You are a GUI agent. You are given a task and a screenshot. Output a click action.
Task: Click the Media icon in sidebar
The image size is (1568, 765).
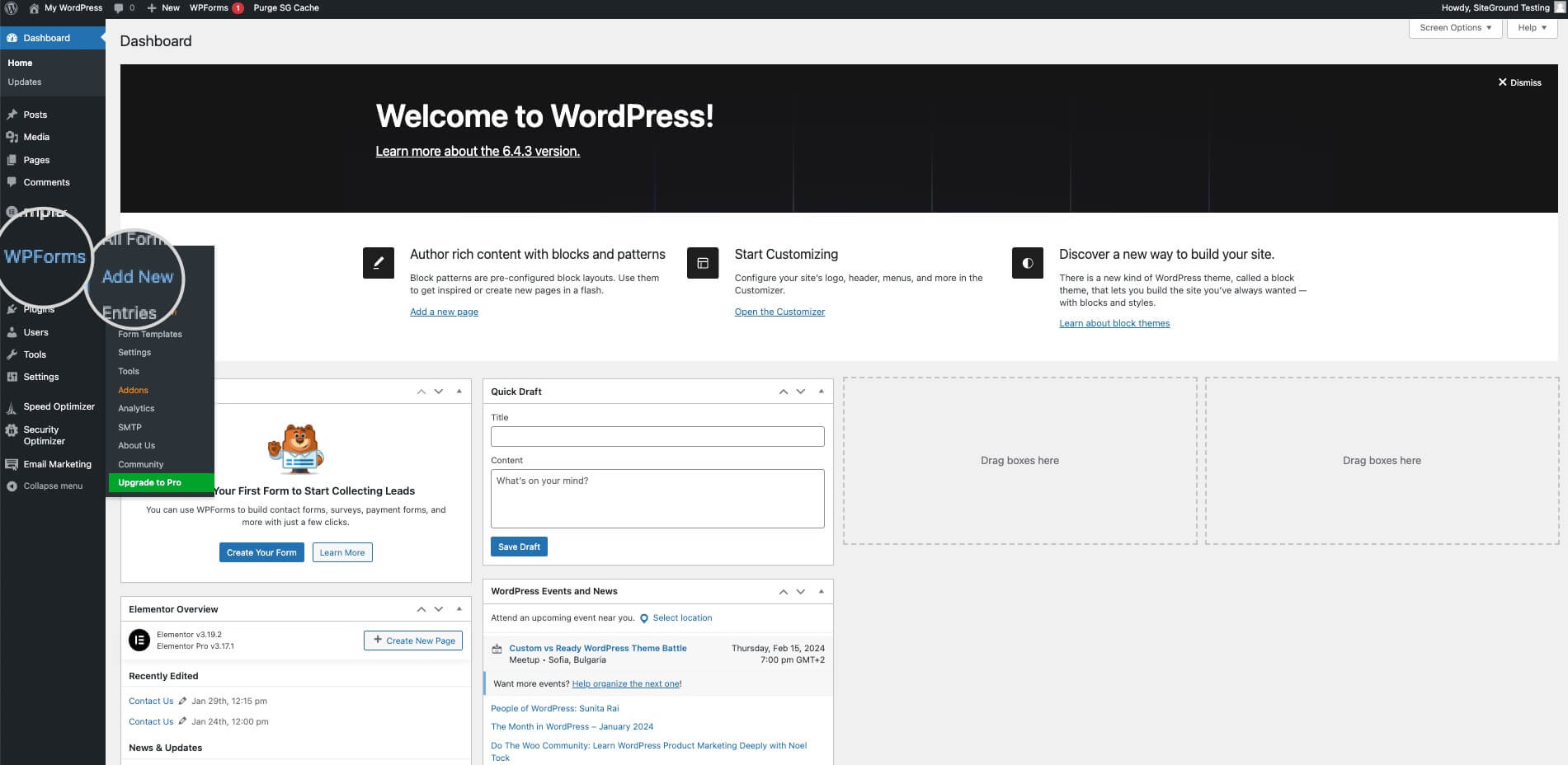pyautogui.click(x=12, y=137)
